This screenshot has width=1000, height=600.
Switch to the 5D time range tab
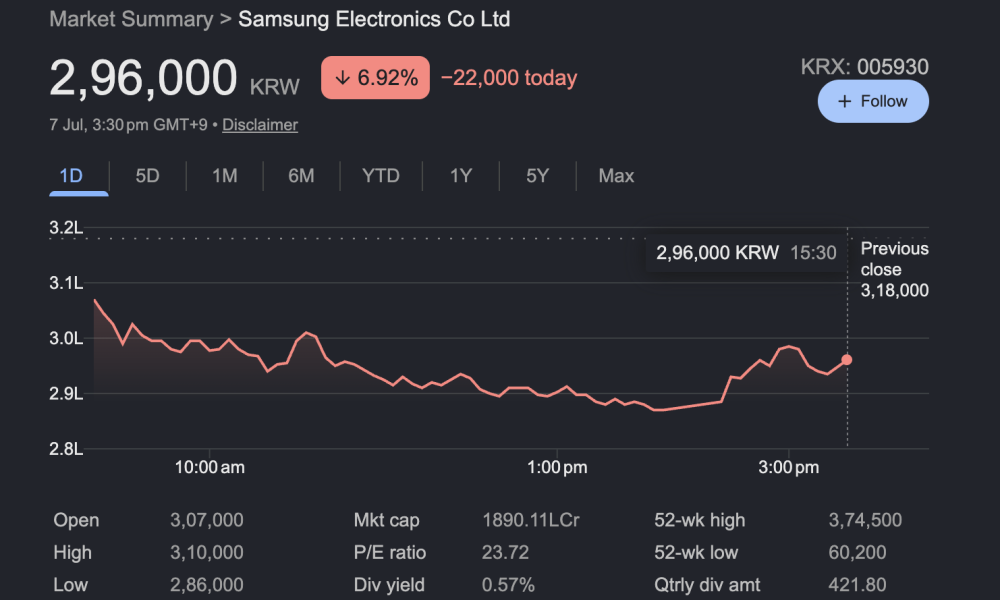[147, 176]
